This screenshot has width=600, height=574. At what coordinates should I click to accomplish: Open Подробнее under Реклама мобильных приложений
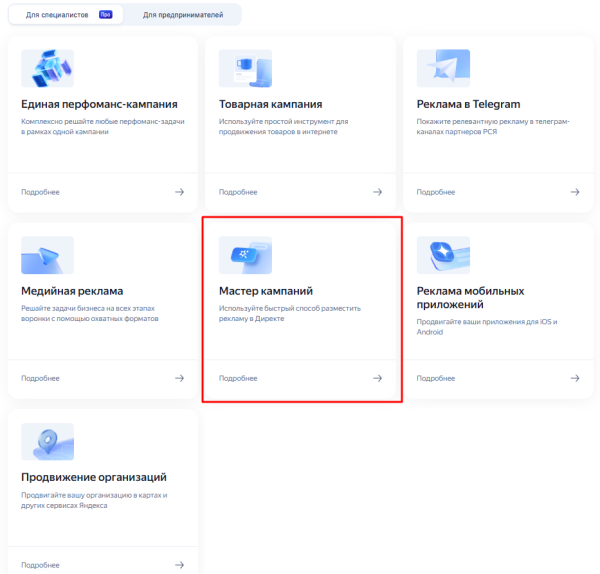point(436,378)
